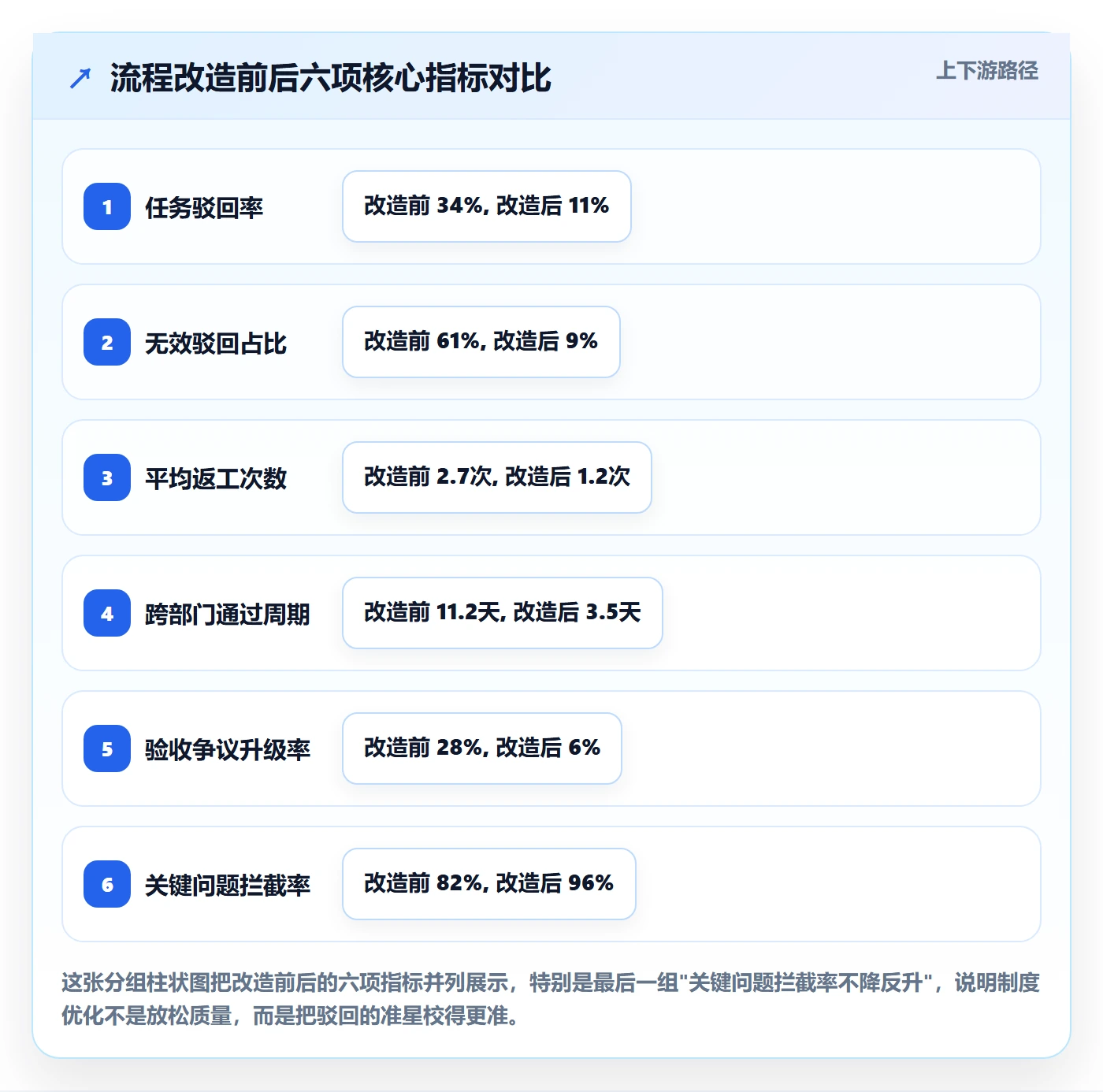Click the 改造前 34%, 改造后 11% value box
This screenshot has height=1092, width=1103.
click(x=487, y=206)
